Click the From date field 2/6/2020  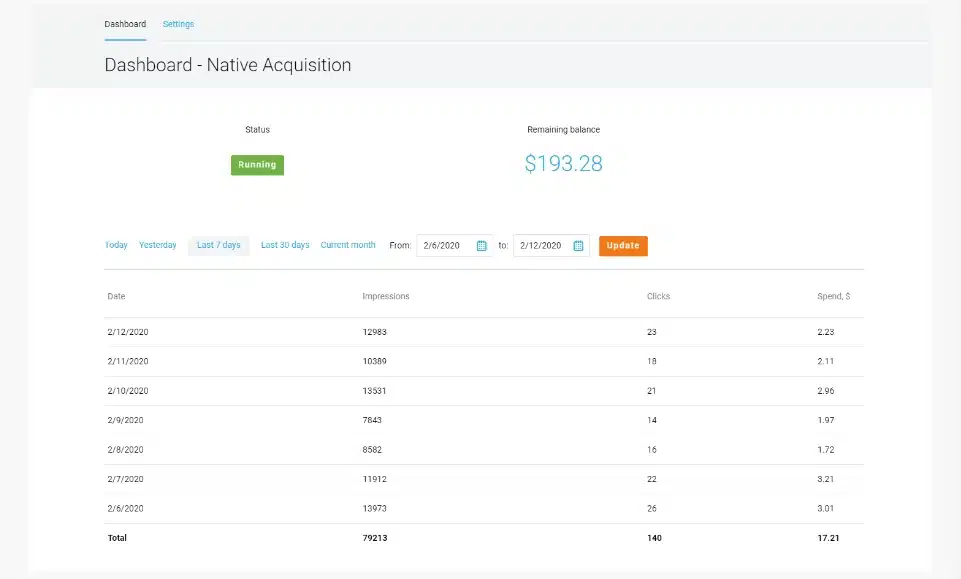point(445,246)
